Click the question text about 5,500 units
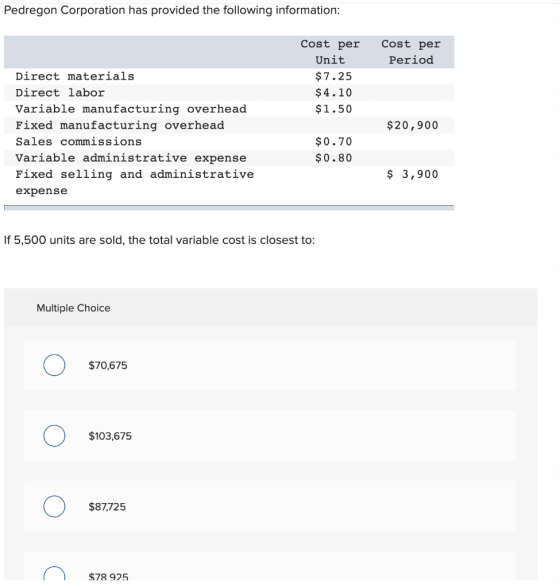This screenshot has width=560, height=588. (159, 240)
